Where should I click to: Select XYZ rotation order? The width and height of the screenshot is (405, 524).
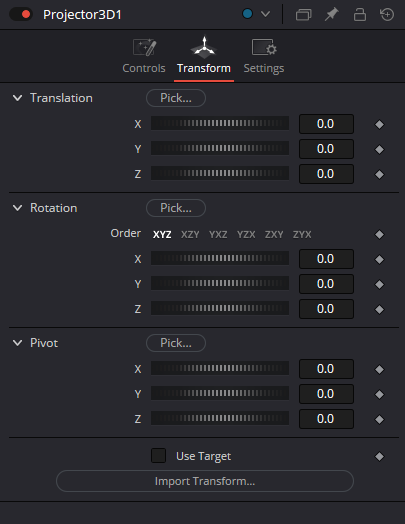coord(162,235)
